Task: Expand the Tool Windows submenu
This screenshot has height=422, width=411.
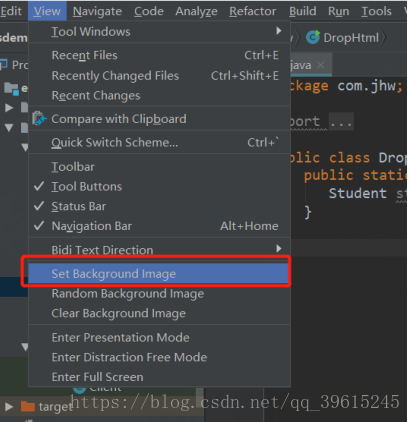Action: [159, 32]
